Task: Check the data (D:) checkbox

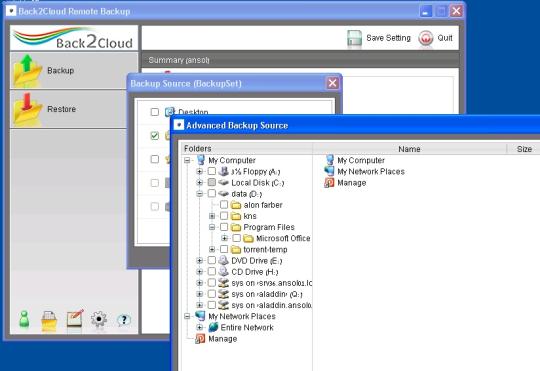Action: click(x=212, y=193)
